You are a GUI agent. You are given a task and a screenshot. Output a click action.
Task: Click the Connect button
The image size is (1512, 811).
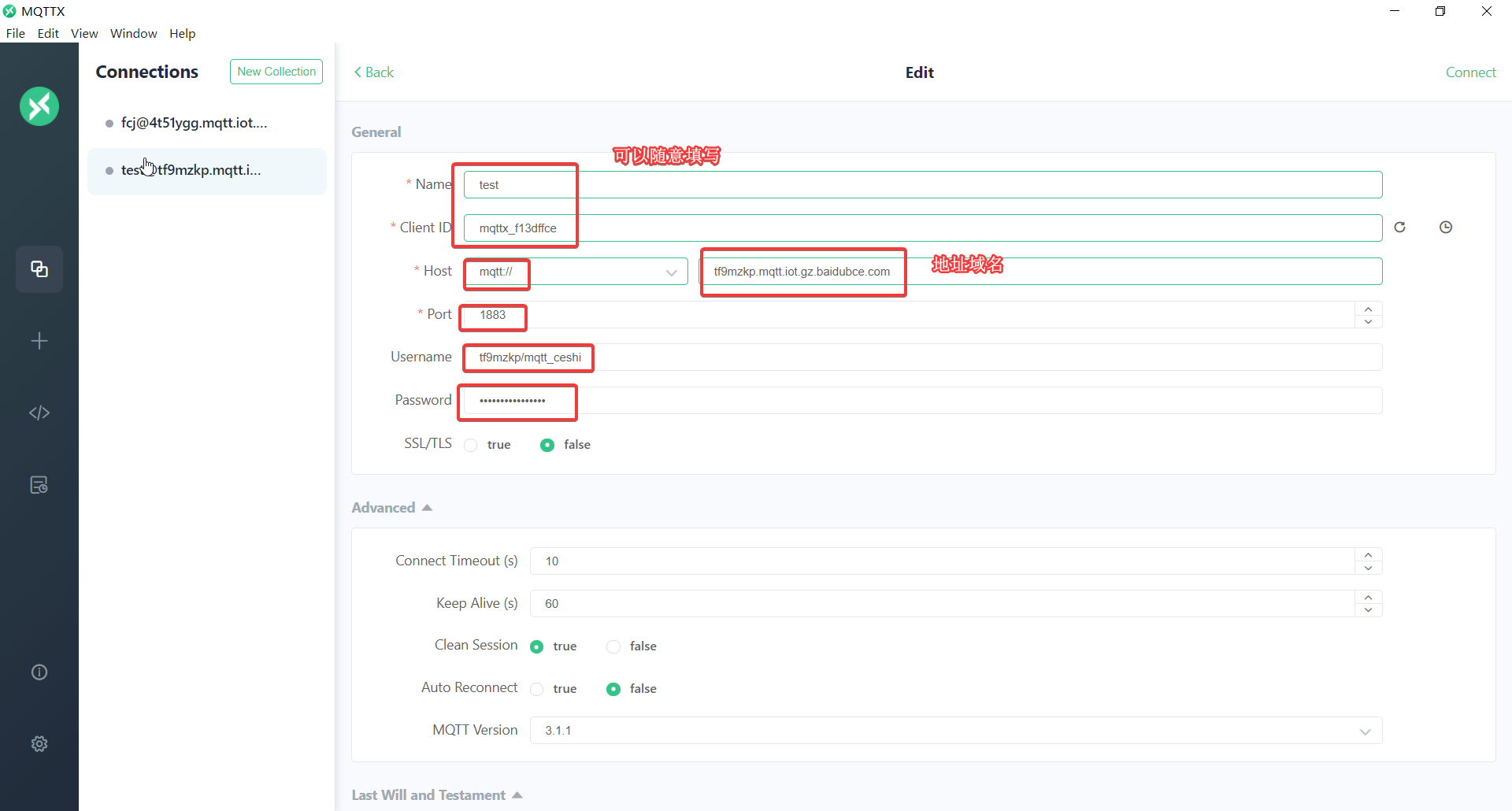point(1470,72)
